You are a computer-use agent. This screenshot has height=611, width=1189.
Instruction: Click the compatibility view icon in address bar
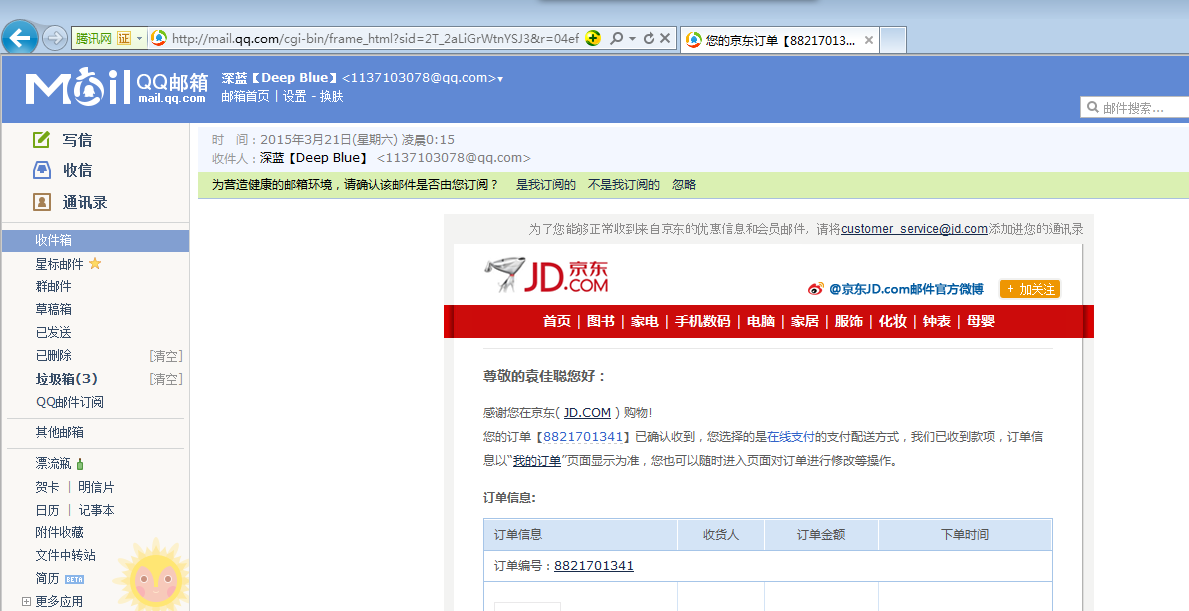pos(593,38)
